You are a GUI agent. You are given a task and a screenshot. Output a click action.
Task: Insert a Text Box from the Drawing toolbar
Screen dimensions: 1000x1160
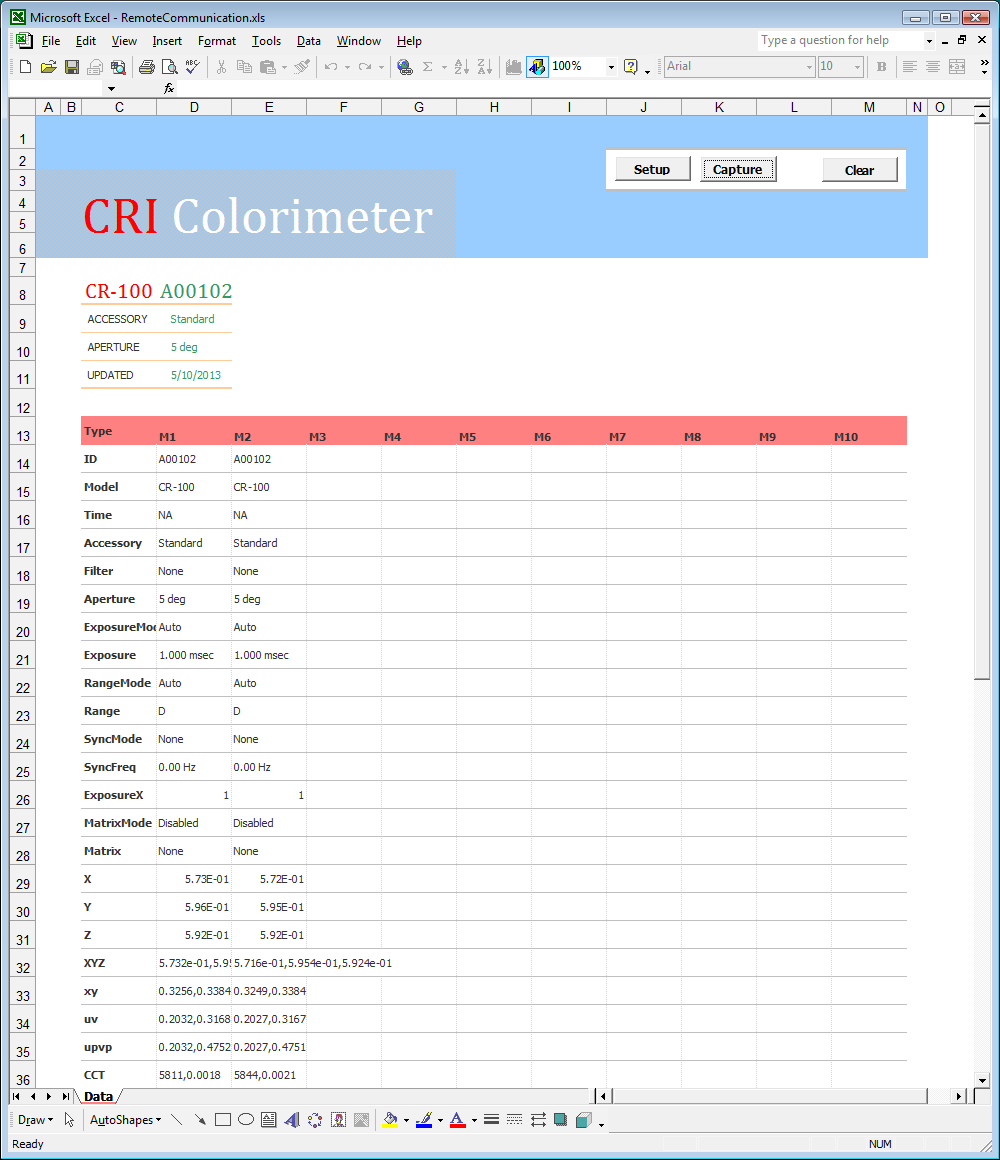(x=268, y=1120)
